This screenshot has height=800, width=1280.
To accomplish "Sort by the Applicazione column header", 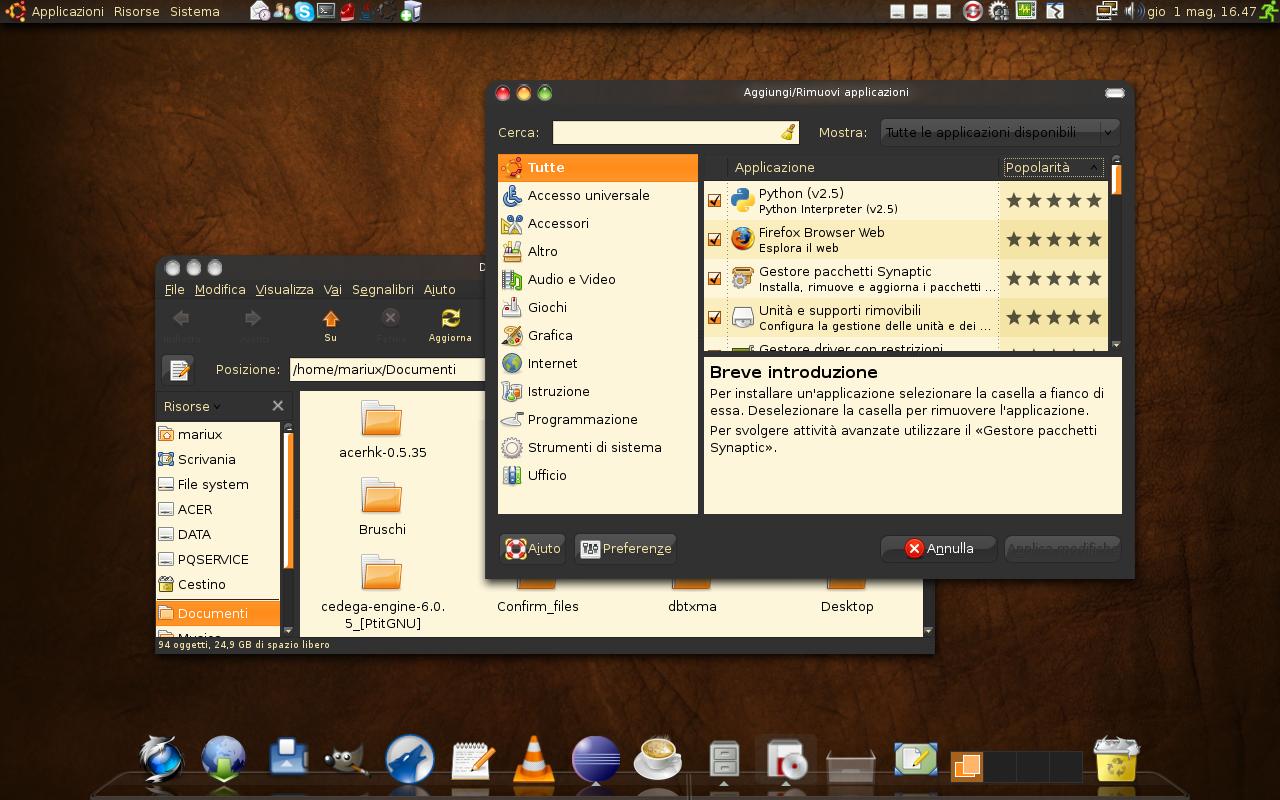I will pos(865,167).
